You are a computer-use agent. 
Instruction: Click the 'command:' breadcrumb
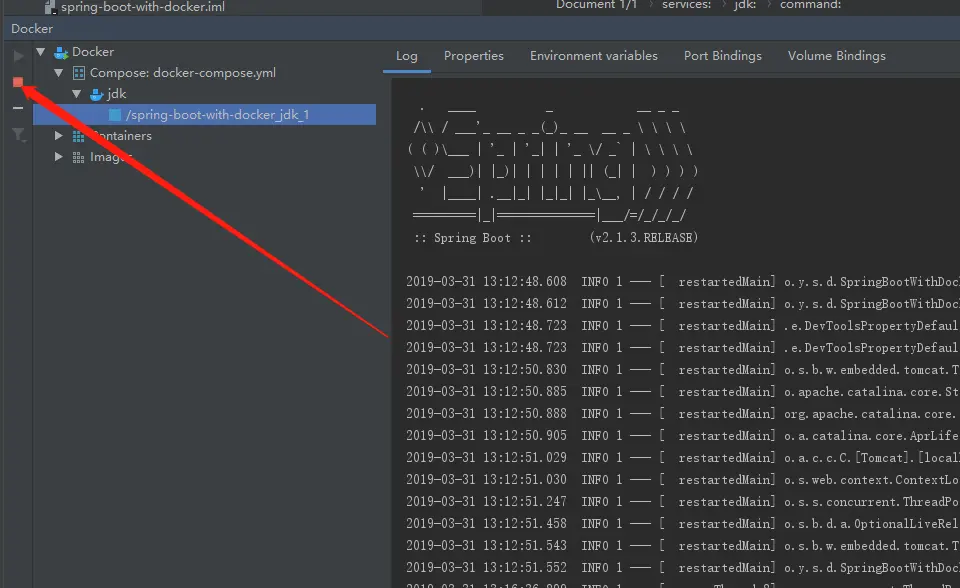click(x=810, y=5)
